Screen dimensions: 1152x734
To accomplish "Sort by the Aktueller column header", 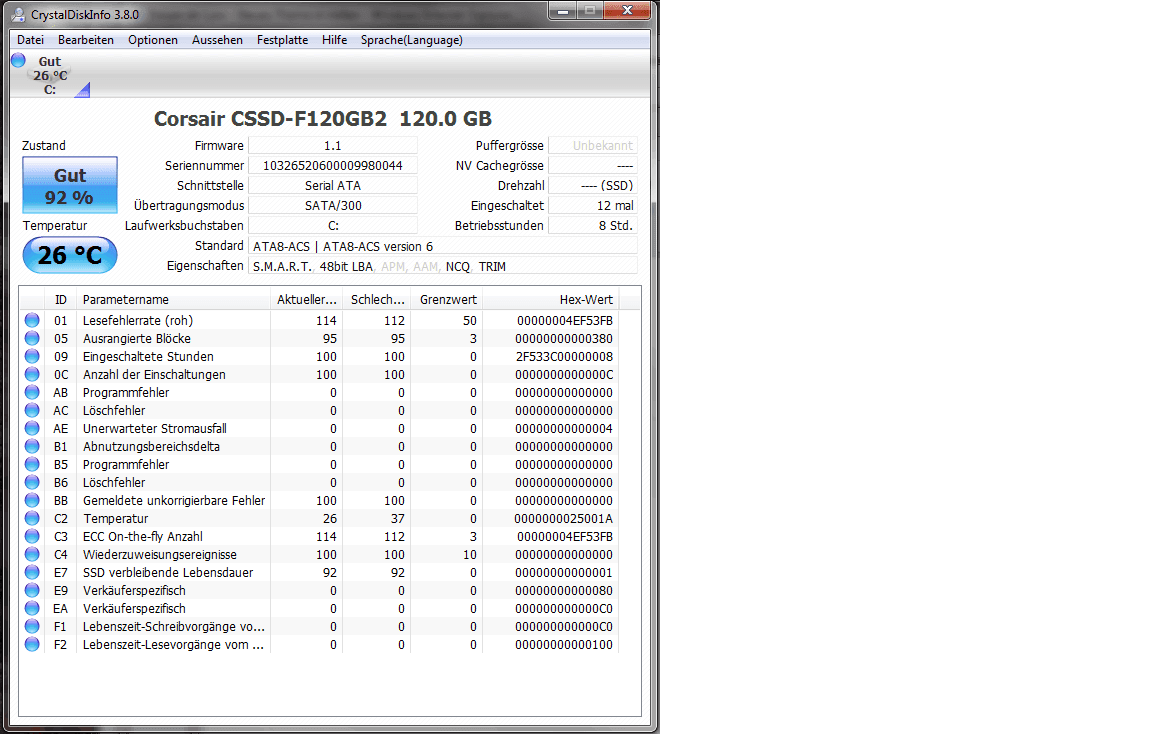I will pyautogui.click(x=306, y=299).
